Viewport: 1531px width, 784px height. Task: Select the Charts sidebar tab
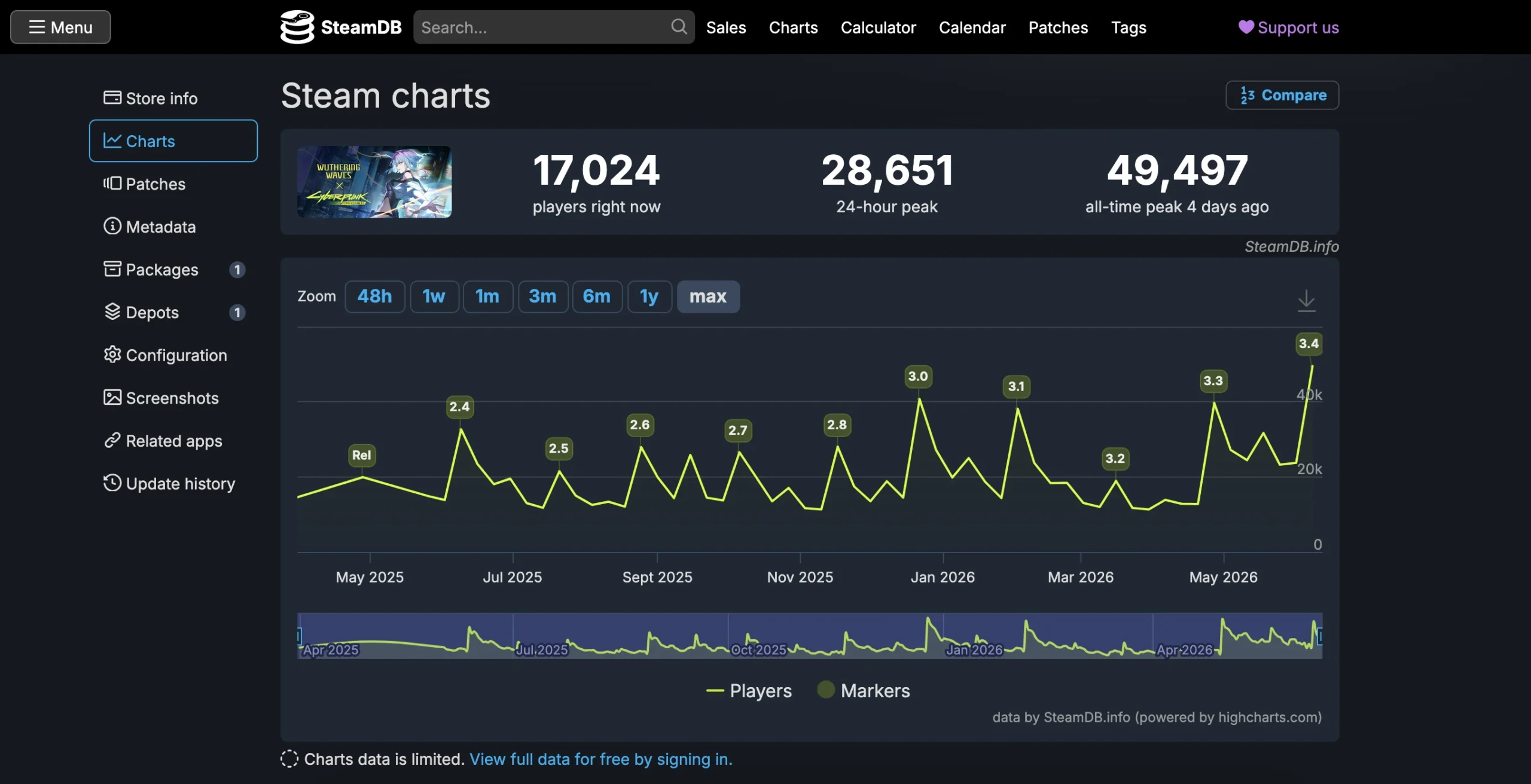pyautogui.click(x=173, y=141)
